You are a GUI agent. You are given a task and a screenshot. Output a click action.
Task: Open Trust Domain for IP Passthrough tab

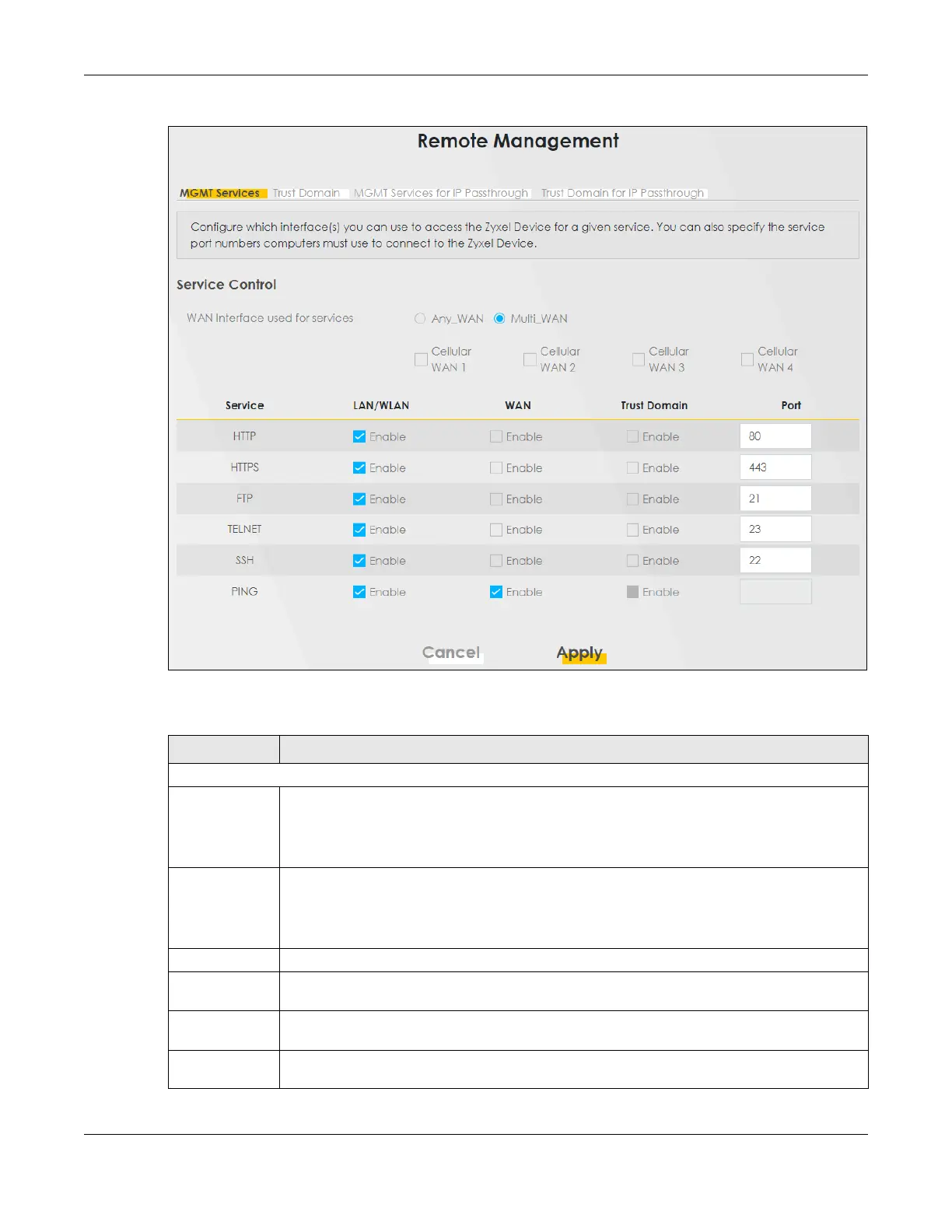623,193
